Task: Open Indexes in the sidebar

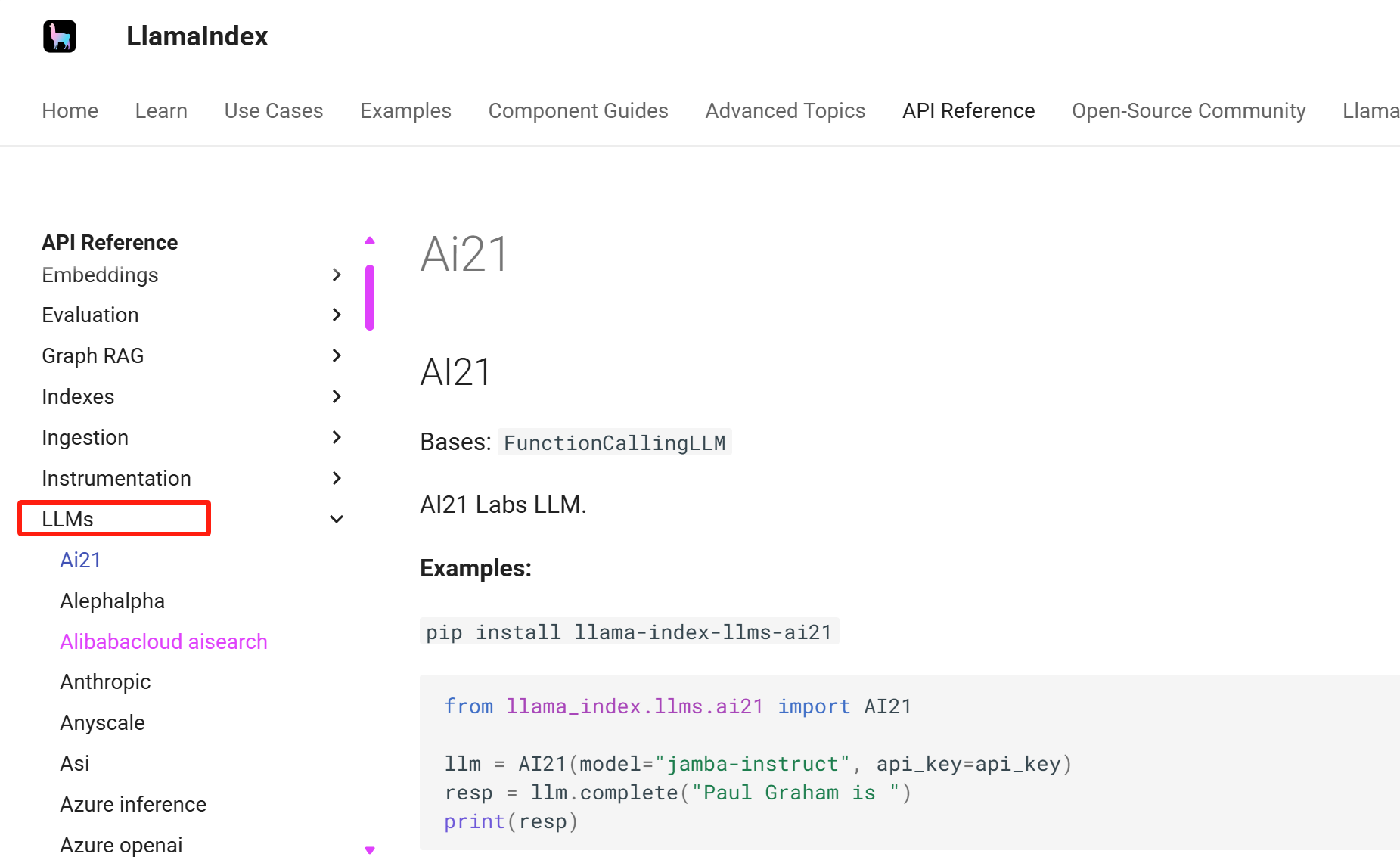Action: pyautogui.click(x=78, y=396)
